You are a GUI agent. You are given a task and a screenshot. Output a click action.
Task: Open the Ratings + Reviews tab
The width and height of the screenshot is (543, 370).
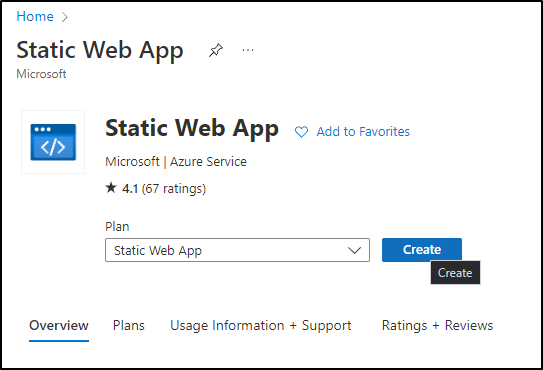coord(437,326)
